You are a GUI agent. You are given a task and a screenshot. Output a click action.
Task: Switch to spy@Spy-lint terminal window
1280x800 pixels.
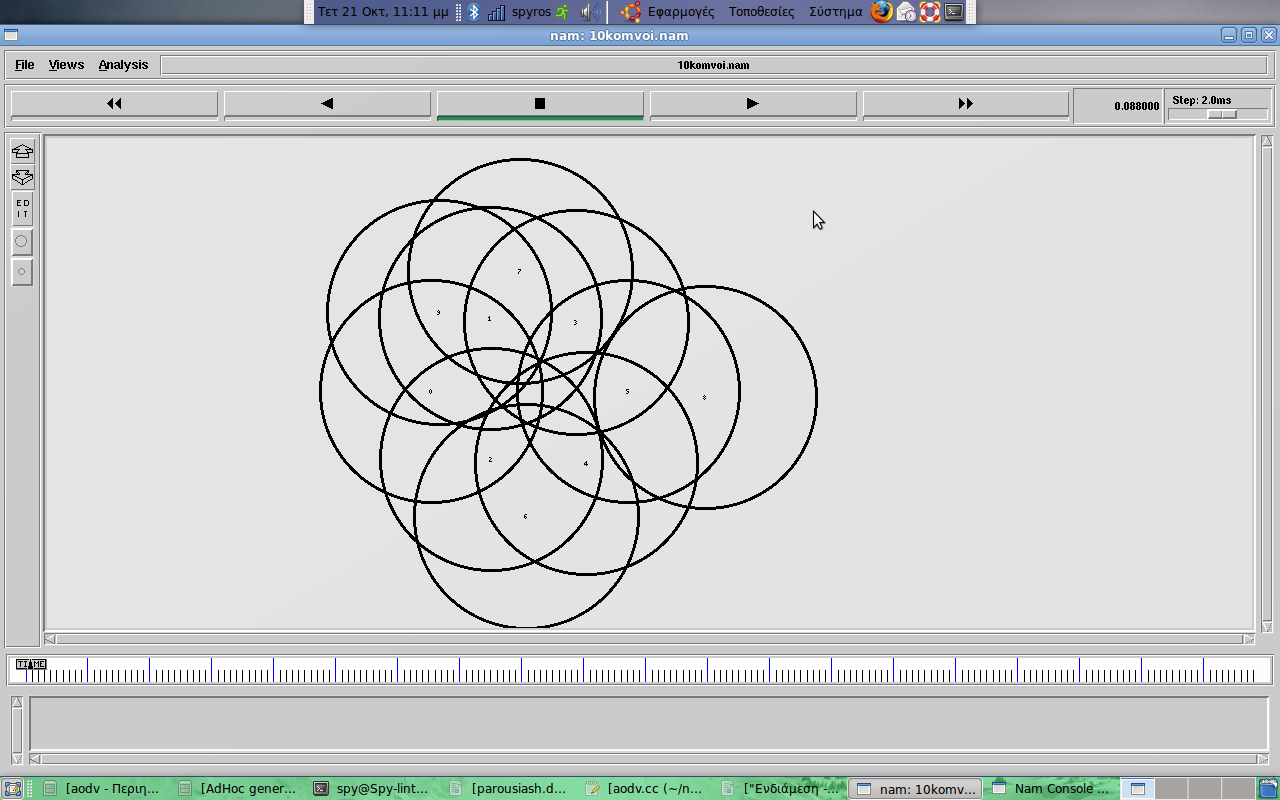tap(373, 788)
